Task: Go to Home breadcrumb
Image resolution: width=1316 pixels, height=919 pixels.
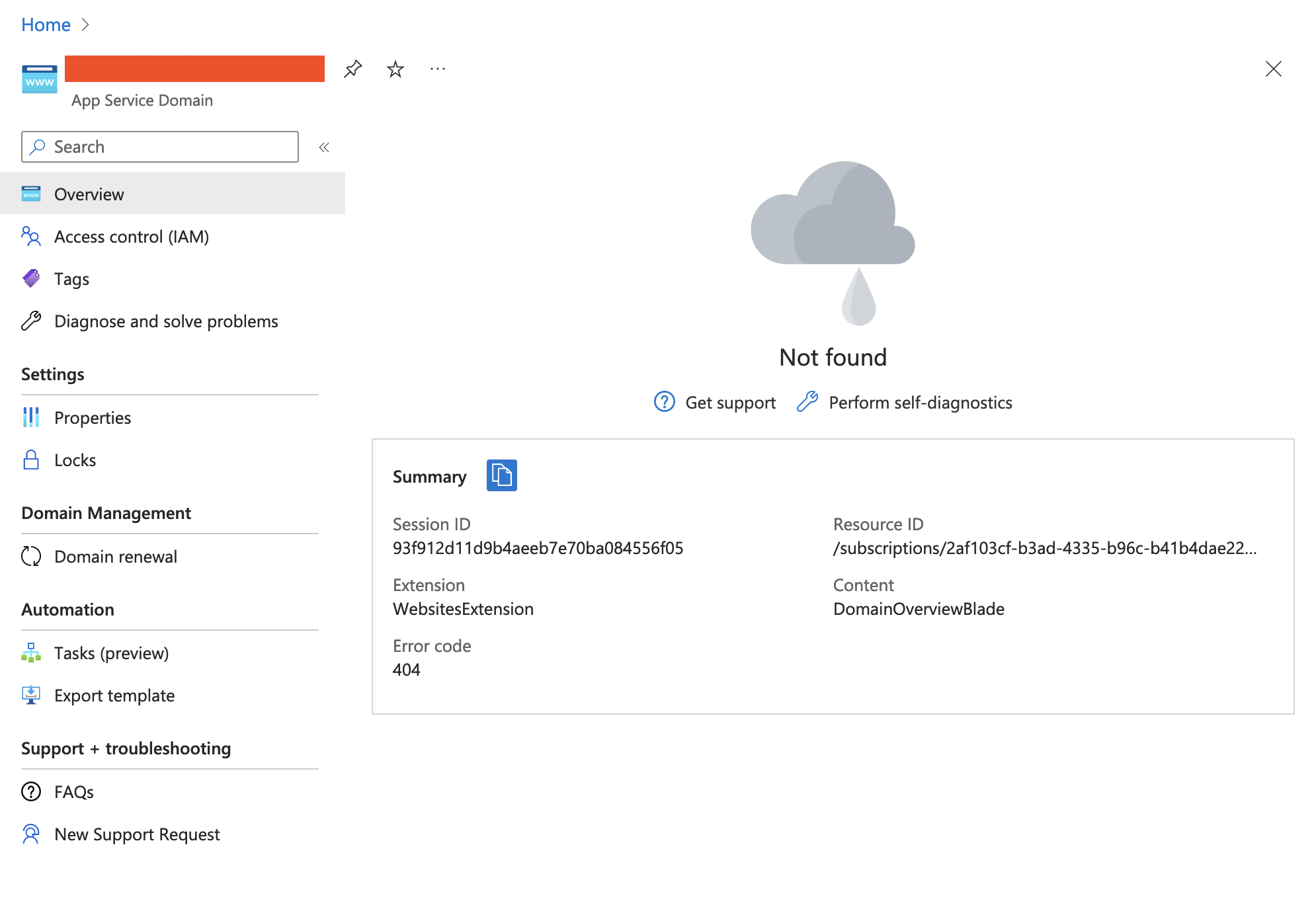Action: pos(46,24)
